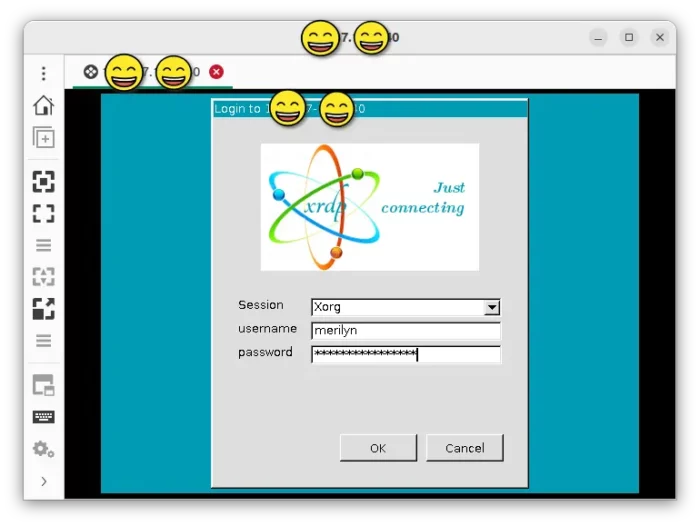Select the connection tab with the Remmina icon
This screenshot has width=700, height=526.
tap(153, 72)
